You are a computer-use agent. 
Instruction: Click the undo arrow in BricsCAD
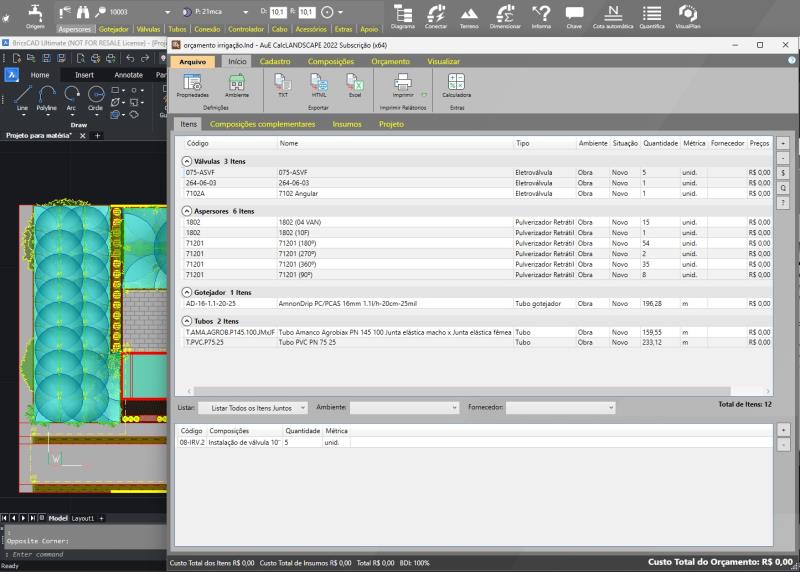point(130,58)
